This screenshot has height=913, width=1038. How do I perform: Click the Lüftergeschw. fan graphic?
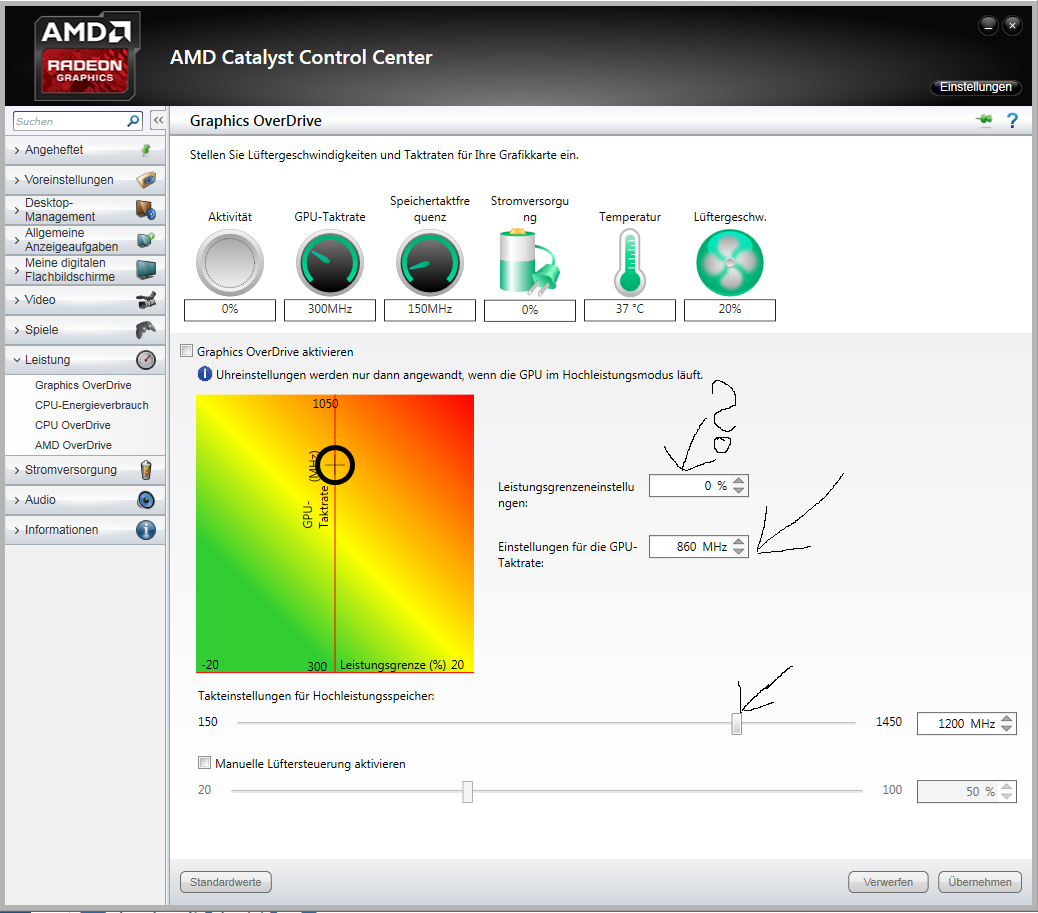730,263
